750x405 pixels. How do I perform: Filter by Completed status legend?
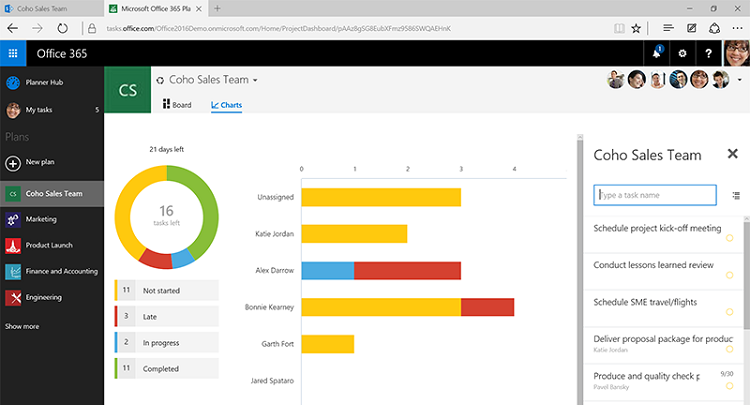[x=166, y=369]
